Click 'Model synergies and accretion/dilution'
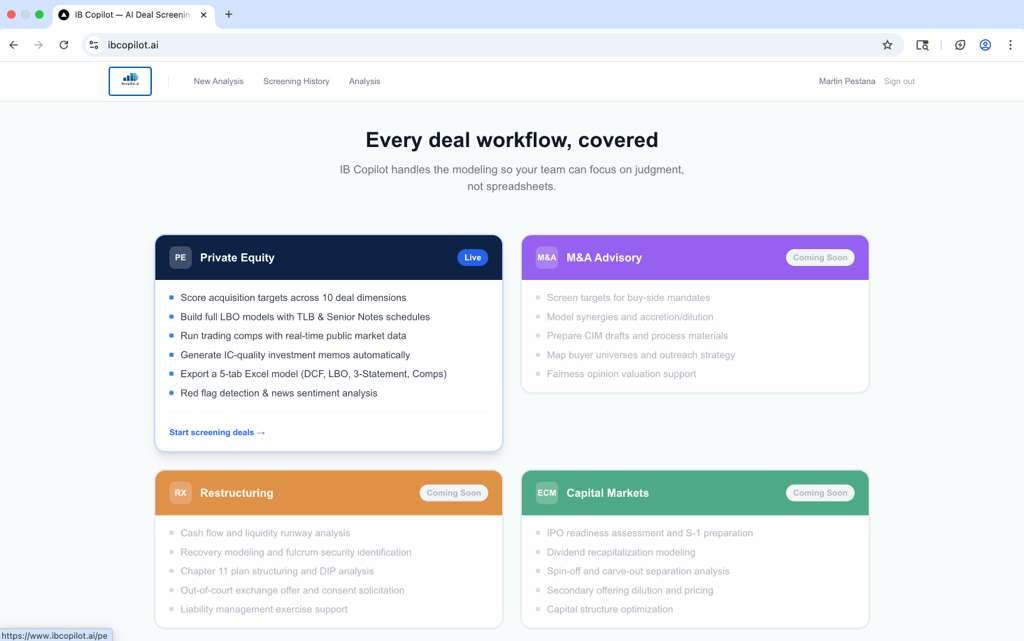The height and width of the screenshot is (641, 1024). 630,317
